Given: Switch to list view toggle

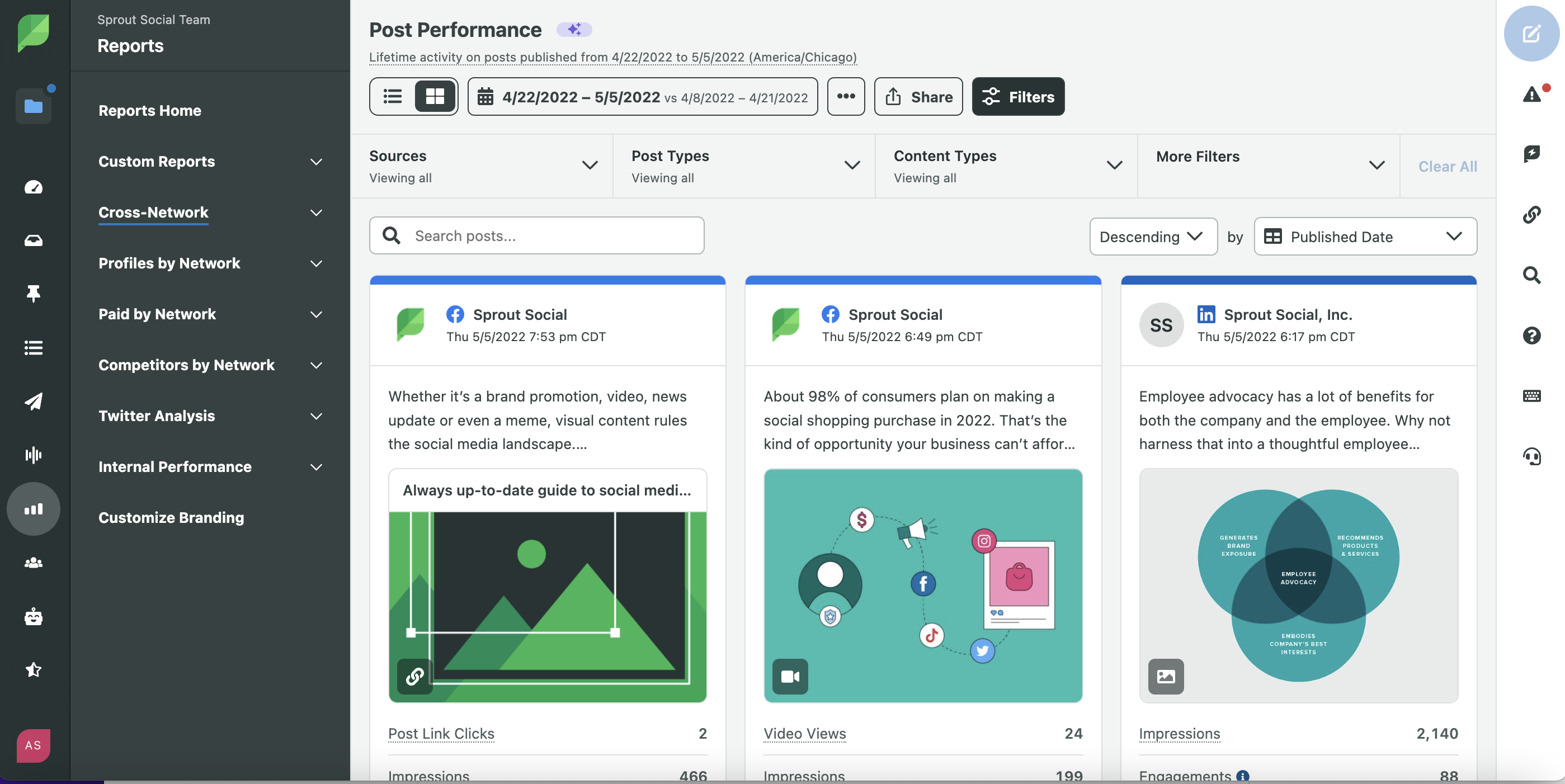Looking at the screenshot, I should tap(393, 97).
